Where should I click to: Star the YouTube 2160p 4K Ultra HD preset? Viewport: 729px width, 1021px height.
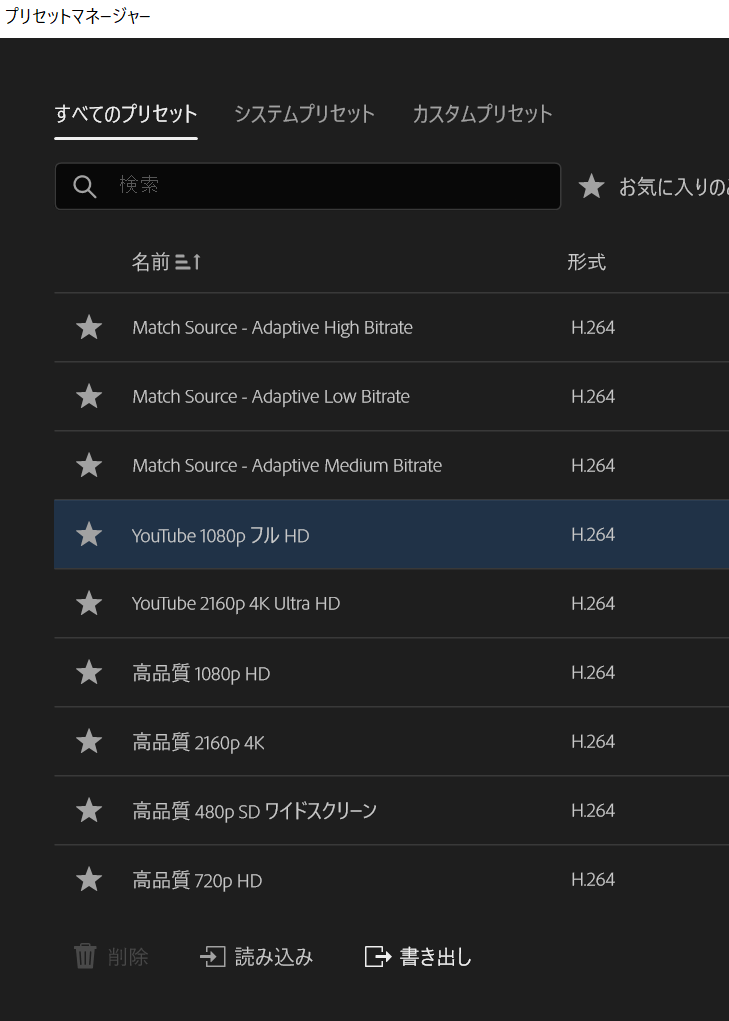tap(89, 604)
